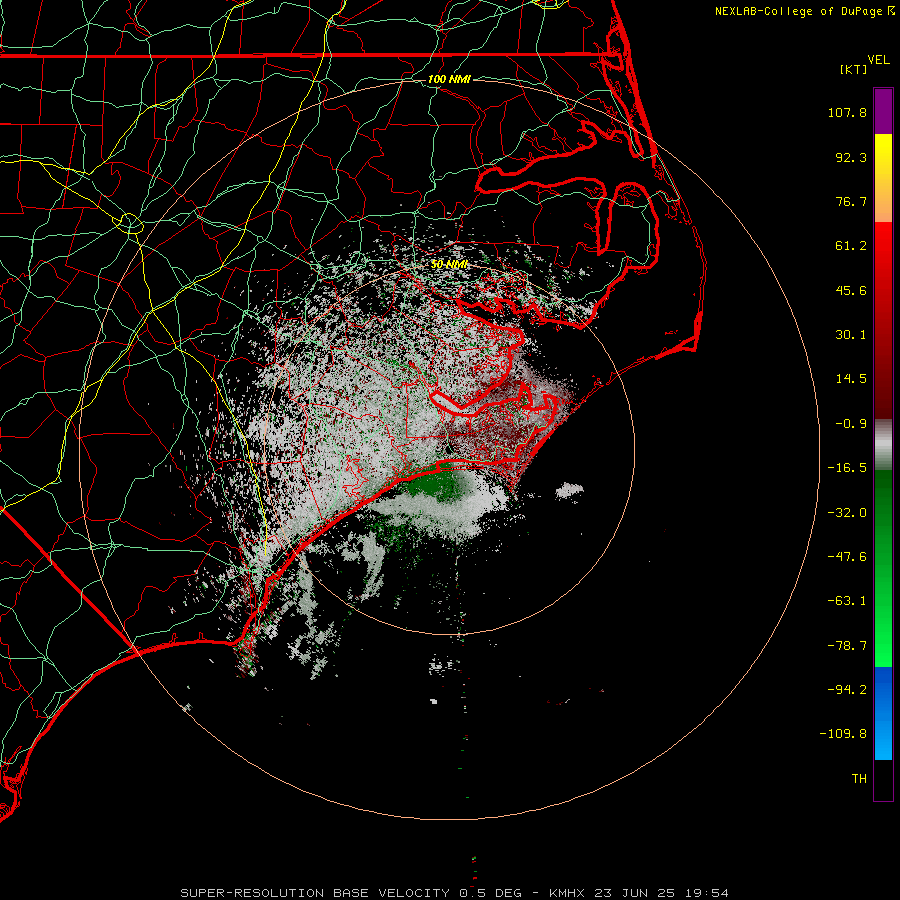Viewport: 900px width, 900px height.
Task: Pick the red segment of the color bar
Action: point(883,320)
